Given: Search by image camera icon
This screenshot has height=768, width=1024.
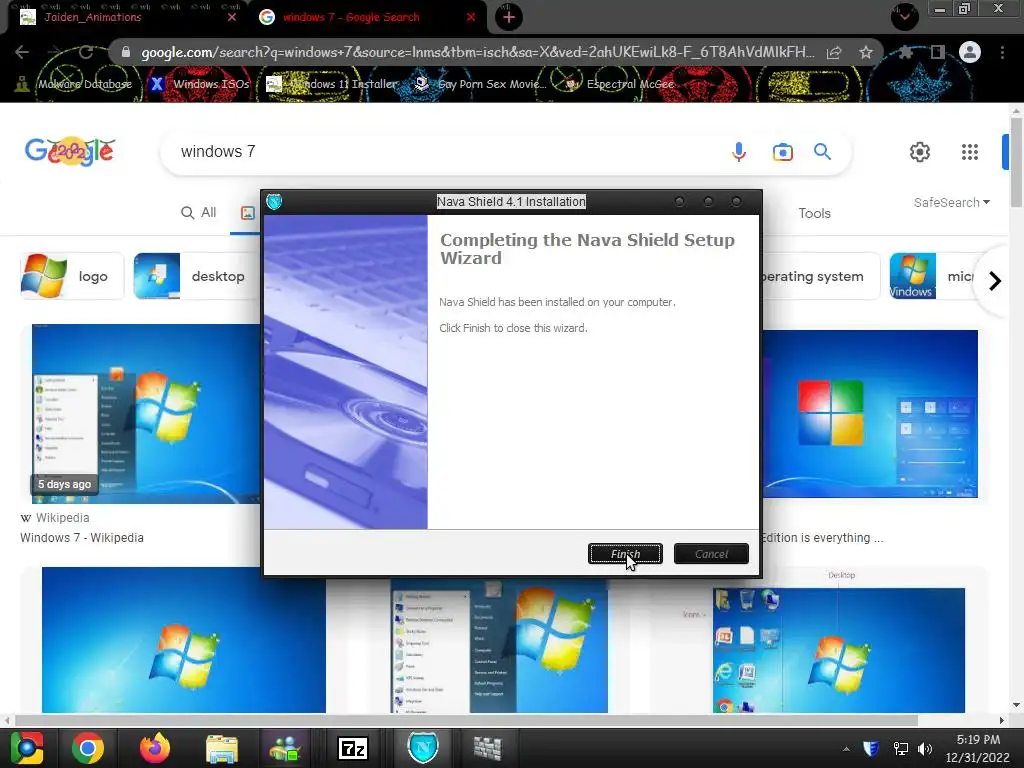Looking at the screenshot, I should [x=782, y=152].
